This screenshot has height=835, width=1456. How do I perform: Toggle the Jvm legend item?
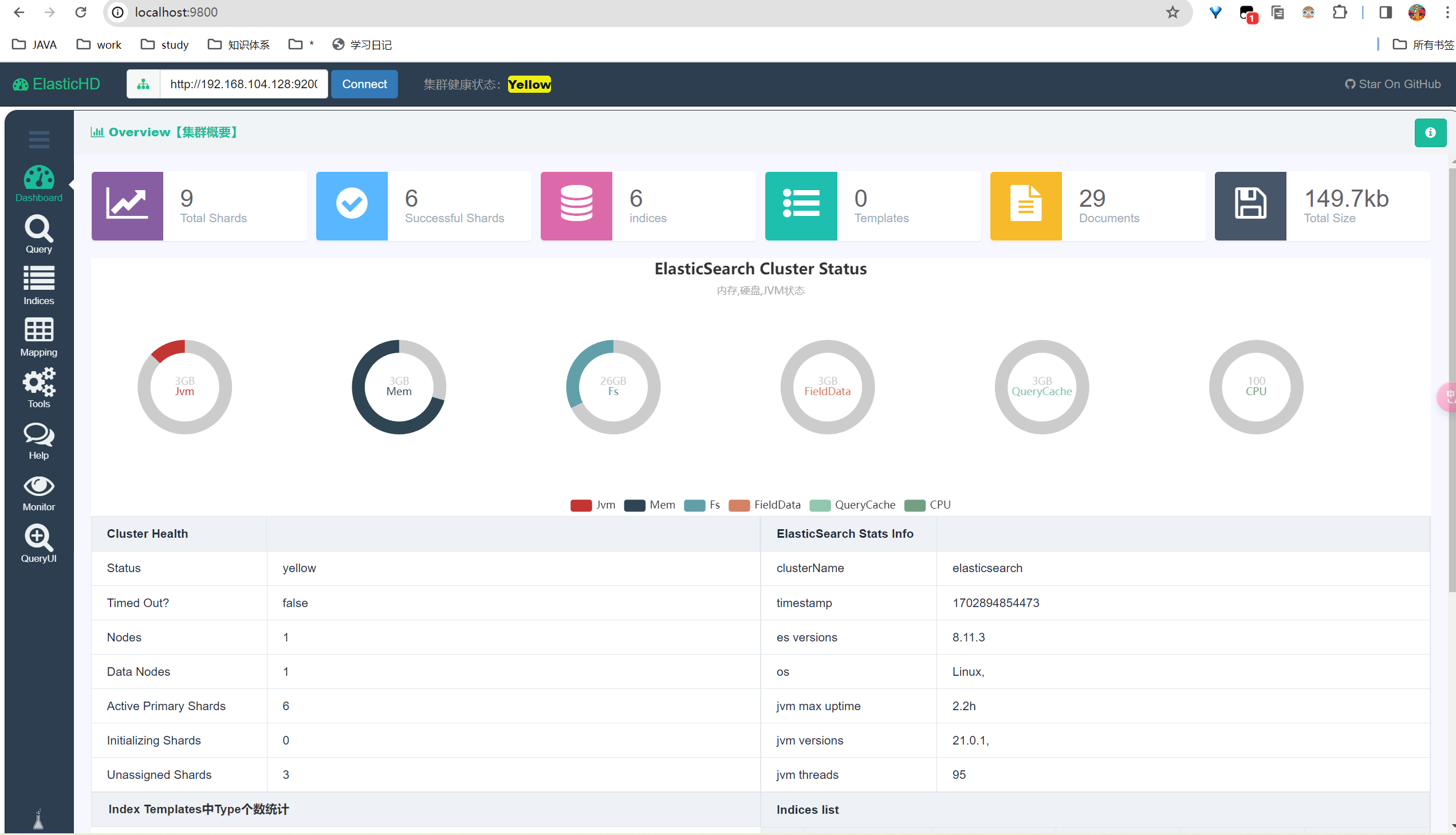coord(592,505)
